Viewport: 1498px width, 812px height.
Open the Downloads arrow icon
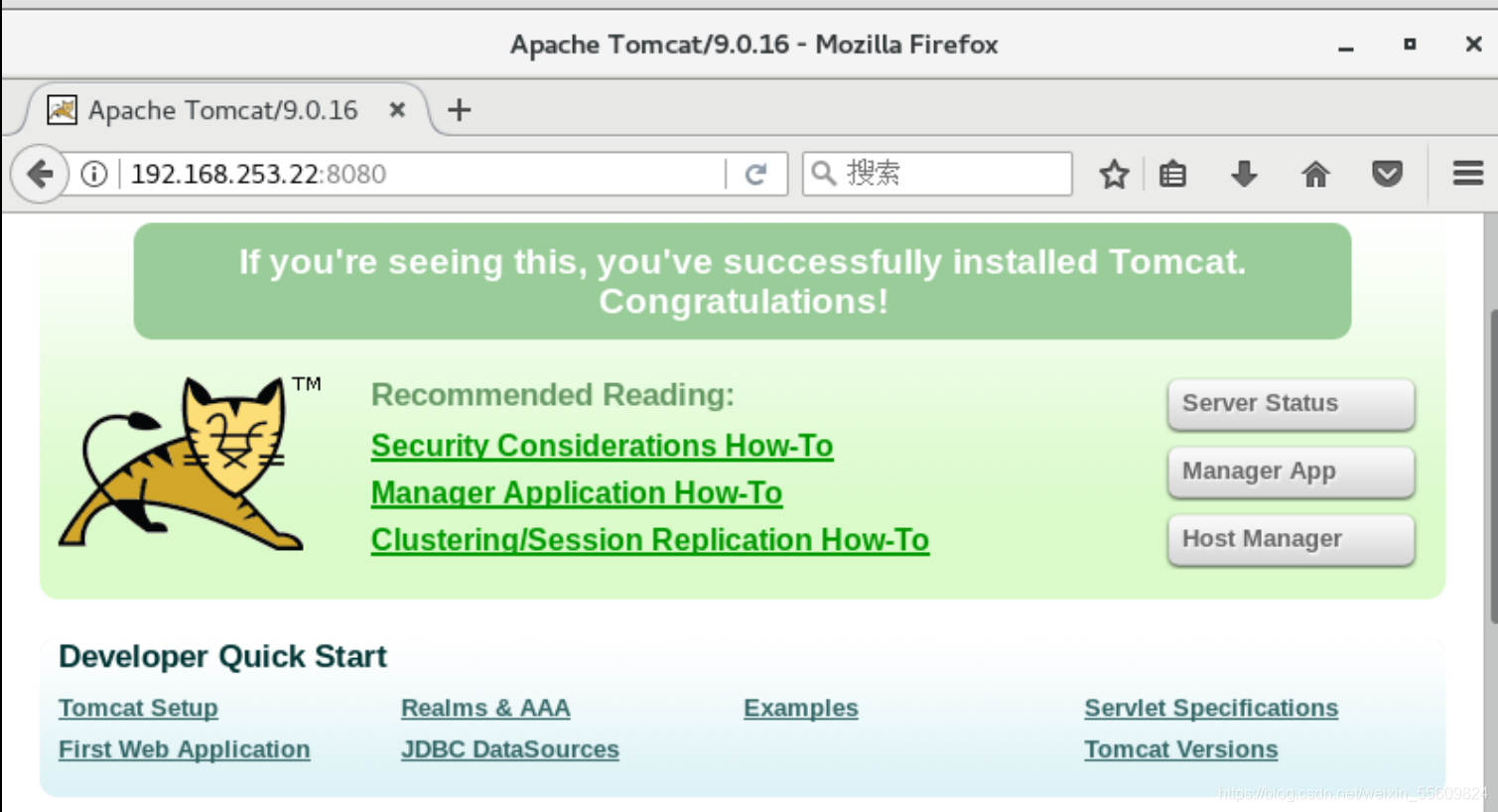[x=1244, y=175]
